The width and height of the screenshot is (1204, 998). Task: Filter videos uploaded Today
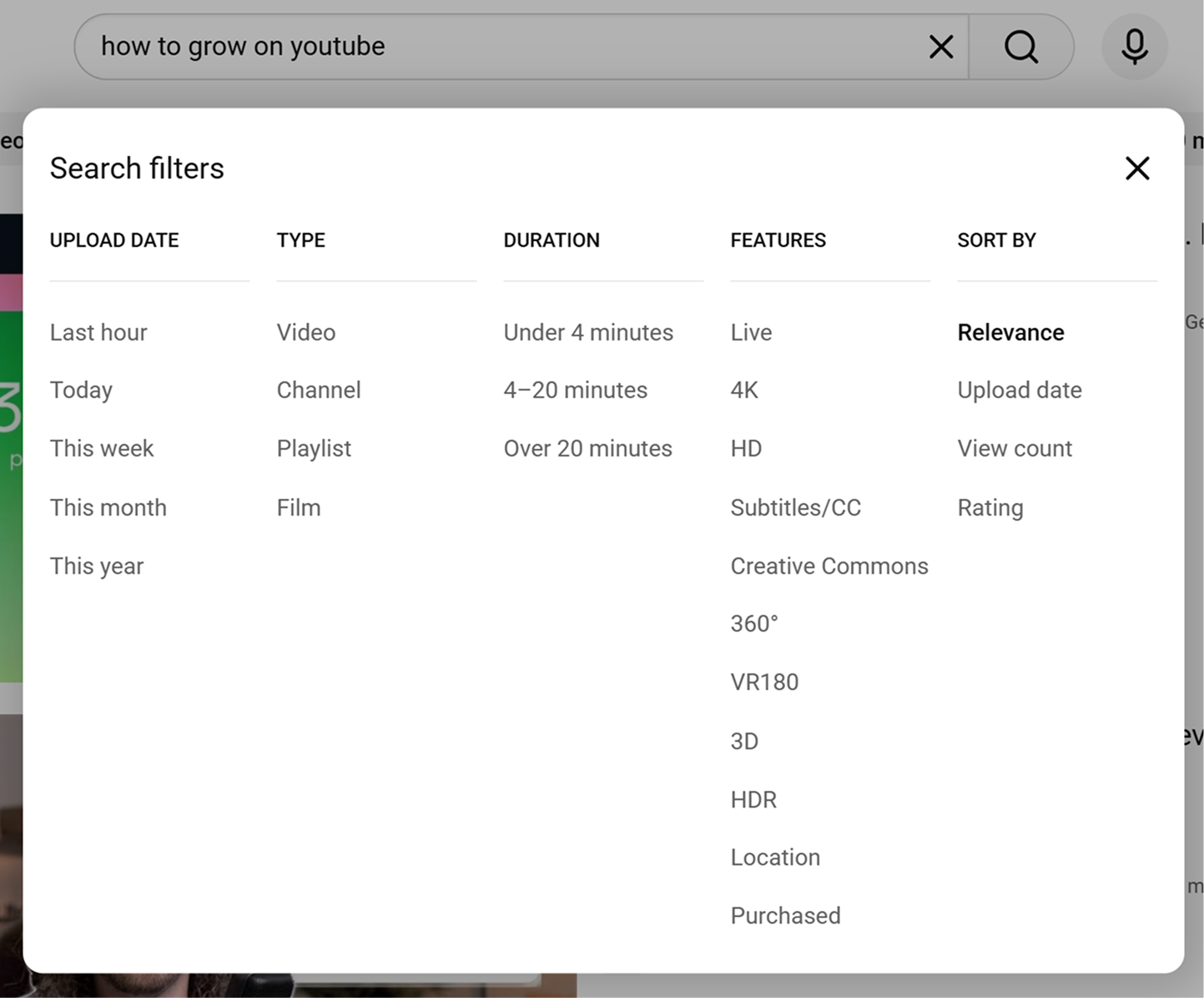point(81,390)
